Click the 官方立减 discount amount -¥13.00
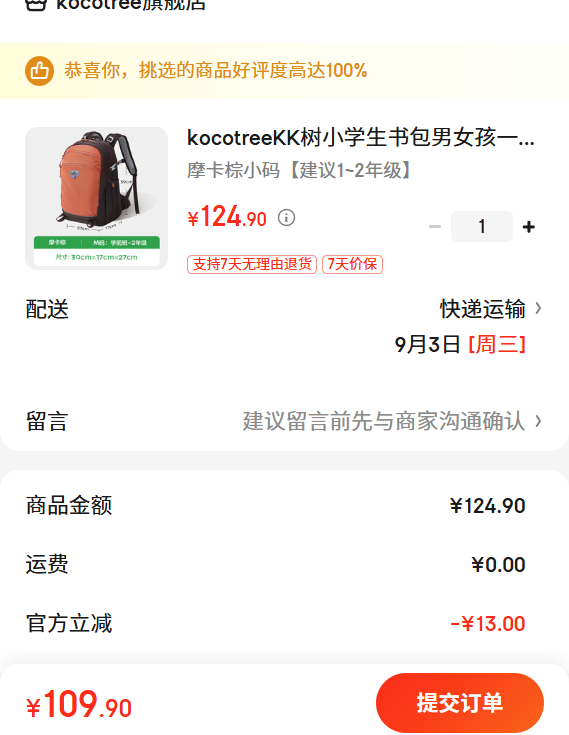Screen dimensions: 569x735 [x=487, y=623]
